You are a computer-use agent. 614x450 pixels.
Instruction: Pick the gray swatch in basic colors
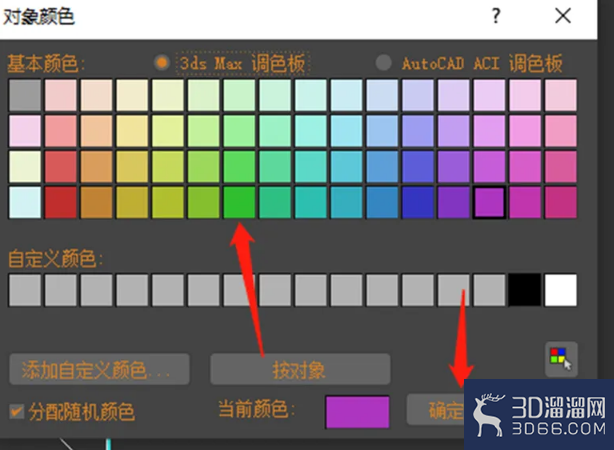25,95
